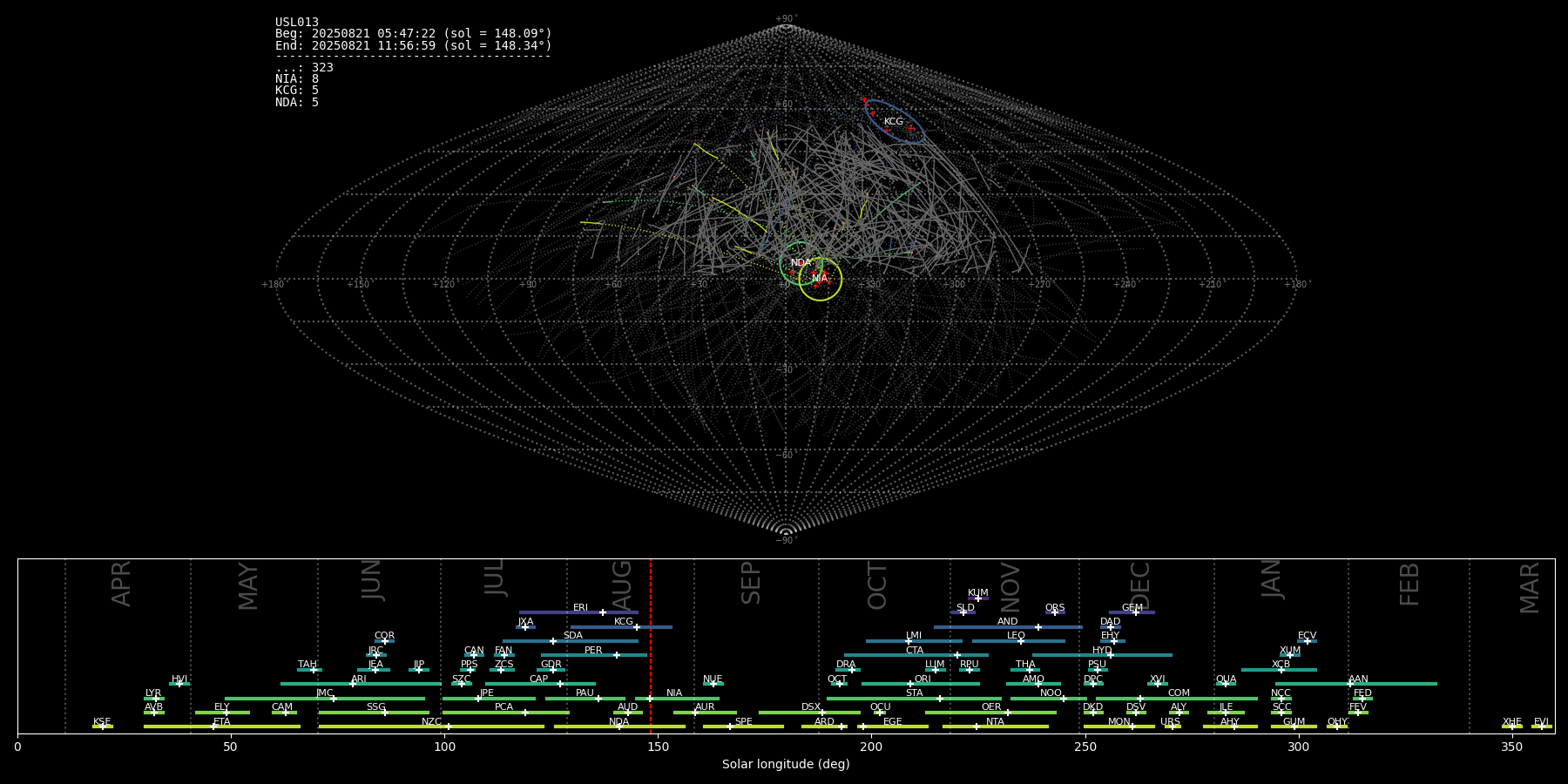Click the AUG month label
The width and height of the screenshot is (1568, 784).
[622, 585]
